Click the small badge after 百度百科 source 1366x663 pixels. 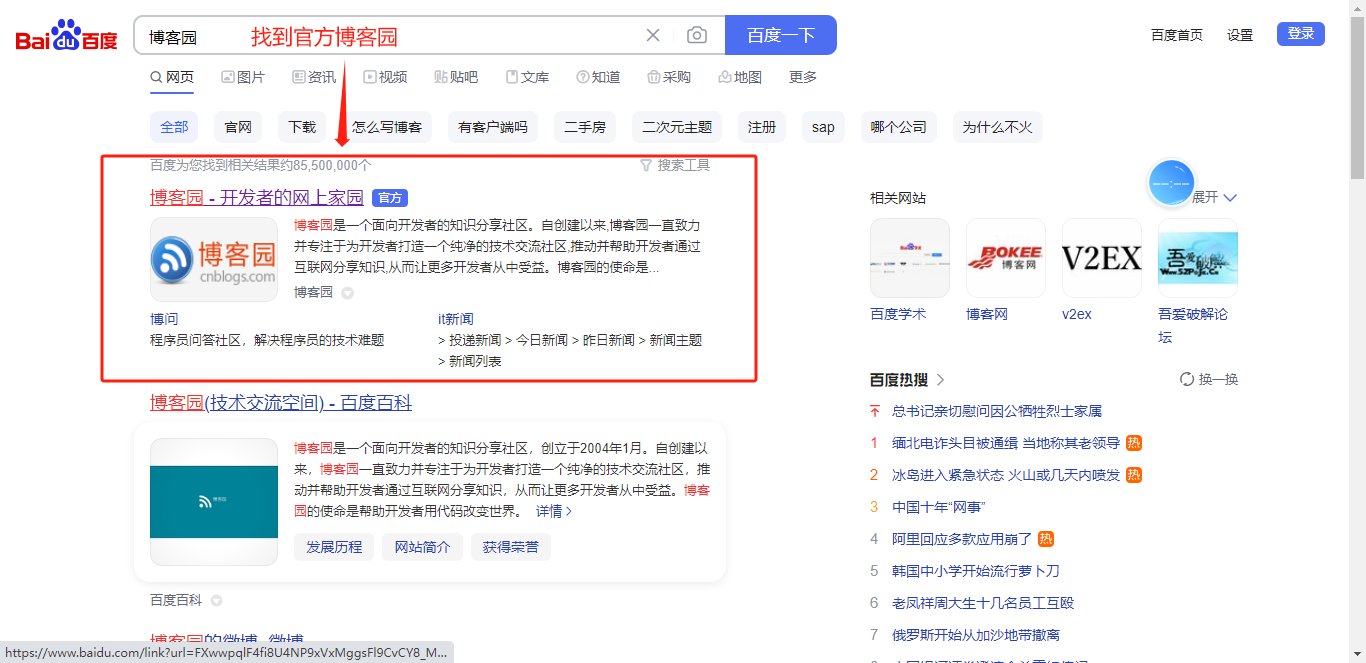[x=216, y=601]
